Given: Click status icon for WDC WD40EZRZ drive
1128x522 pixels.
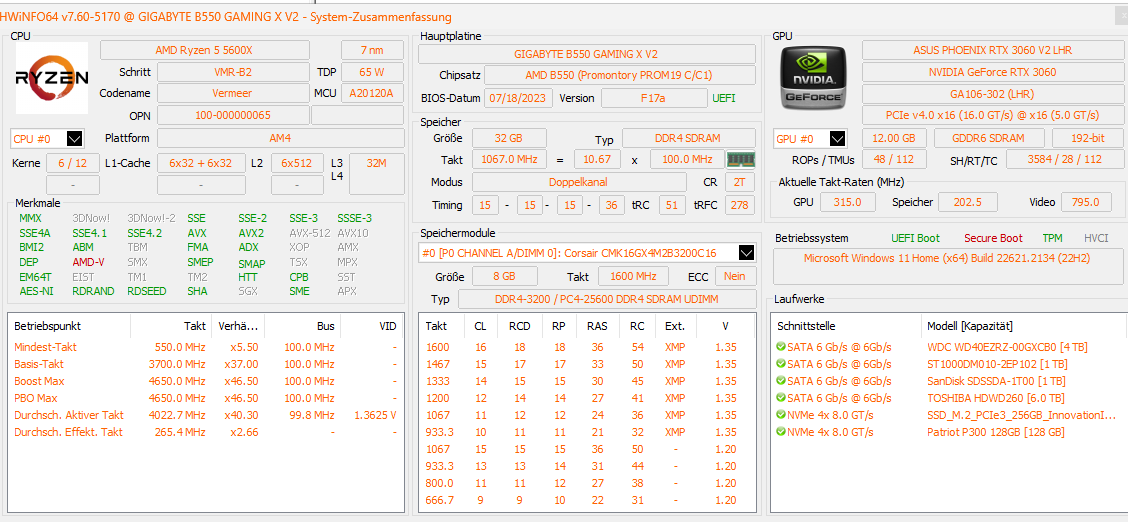Looking at the screenshot, I should (x=781, y=347).
